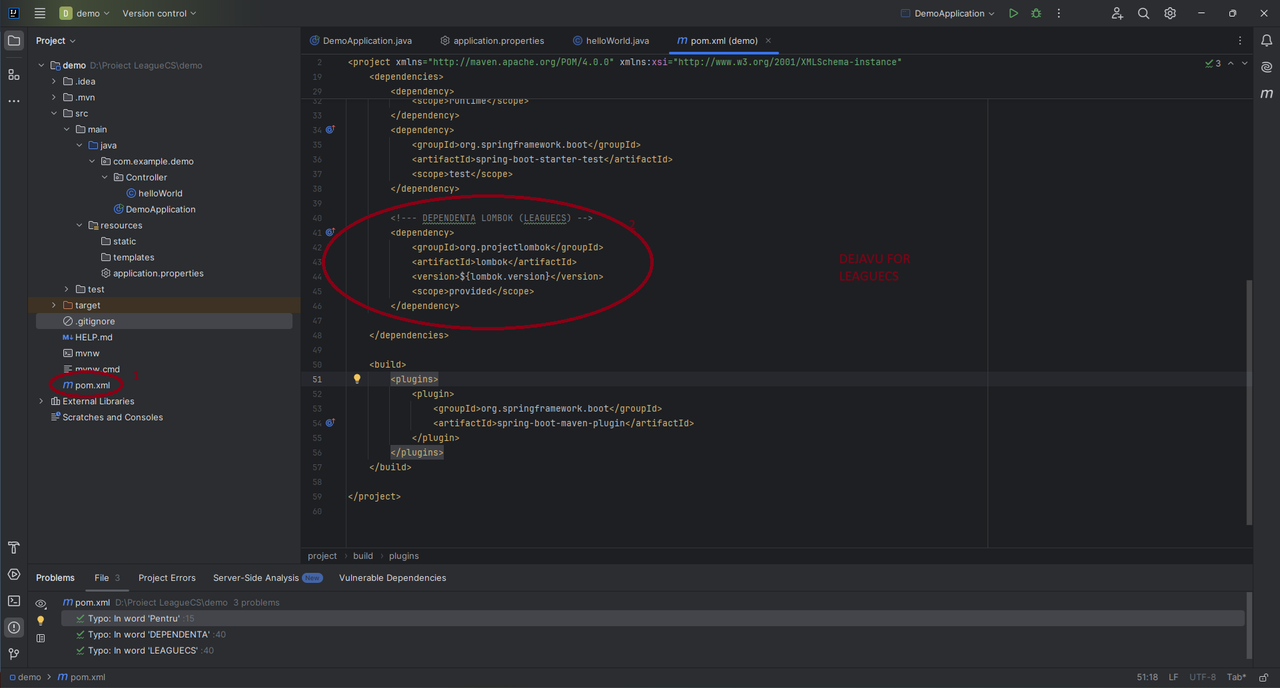This screenshot has width=1280, height=688.
Task: Select the plugins breadcrumb item
Action: coord(404,556)
